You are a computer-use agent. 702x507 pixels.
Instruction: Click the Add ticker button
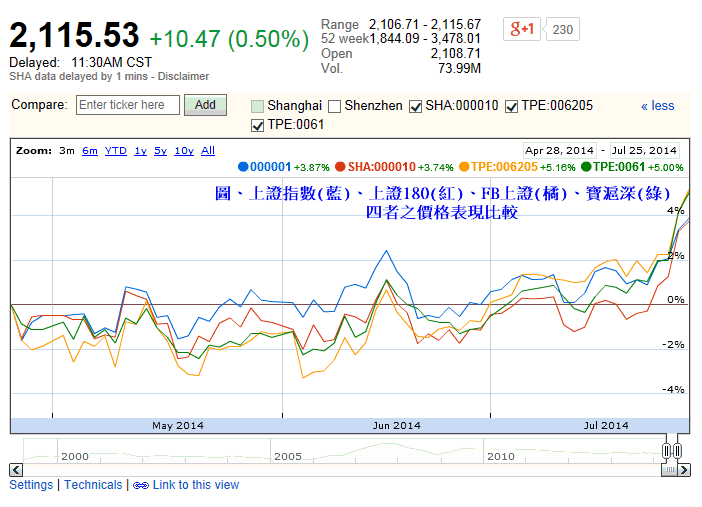(205, 105)
